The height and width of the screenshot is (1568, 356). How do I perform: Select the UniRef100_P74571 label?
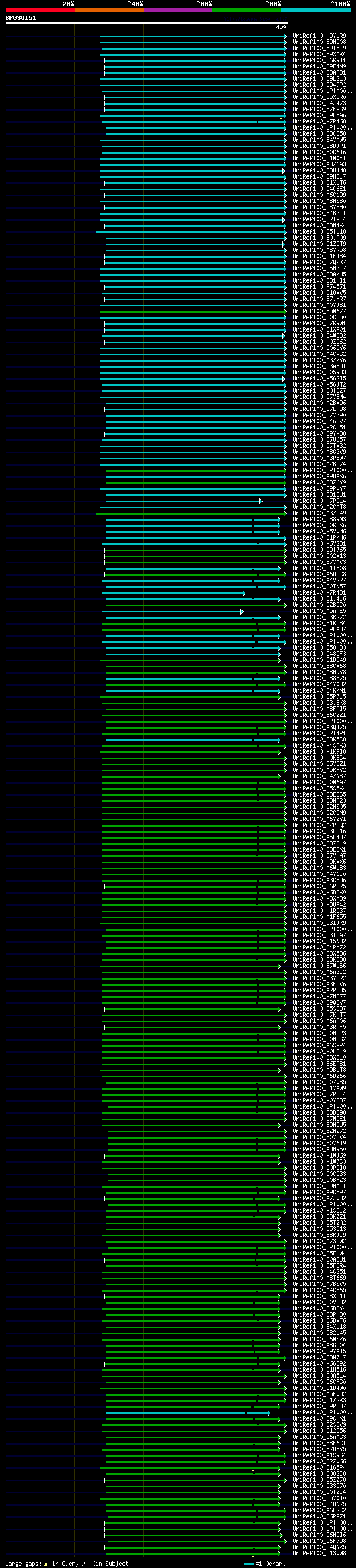319,286
